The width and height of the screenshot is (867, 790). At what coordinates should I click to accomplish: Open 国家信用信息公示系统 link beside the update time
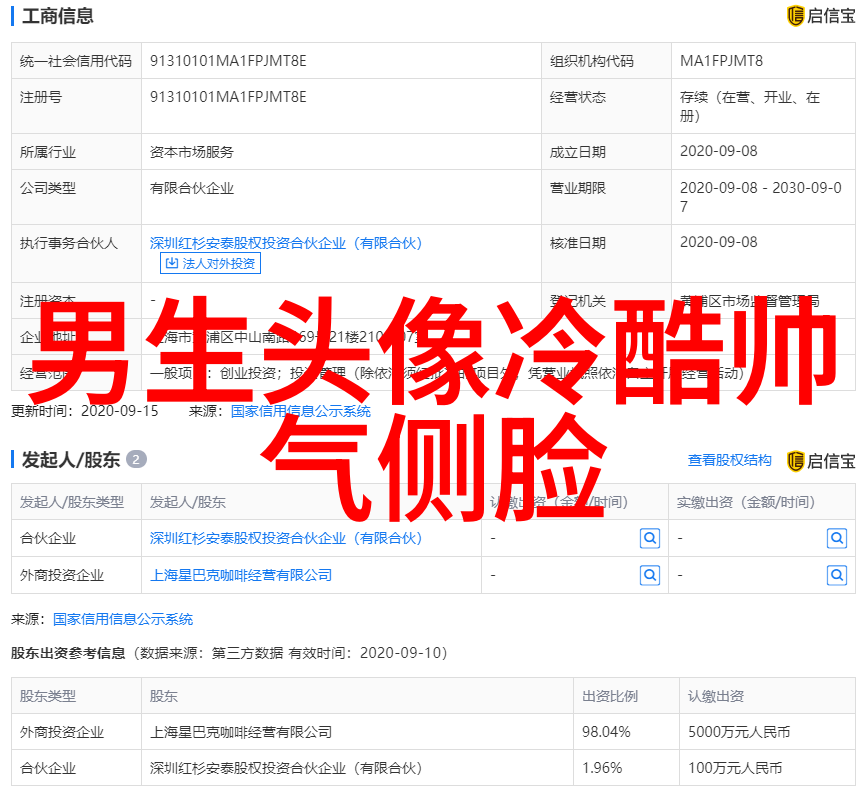click(x=301, y=411)
